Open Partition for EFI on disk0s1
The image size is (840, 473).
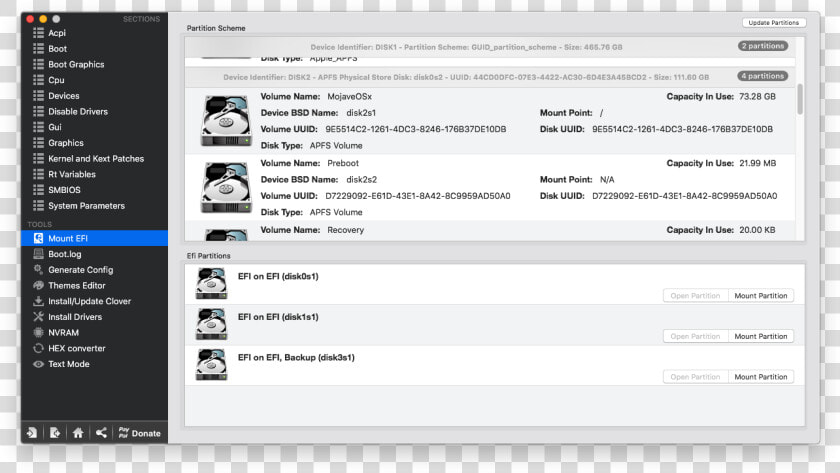click(x=695, y=296)
